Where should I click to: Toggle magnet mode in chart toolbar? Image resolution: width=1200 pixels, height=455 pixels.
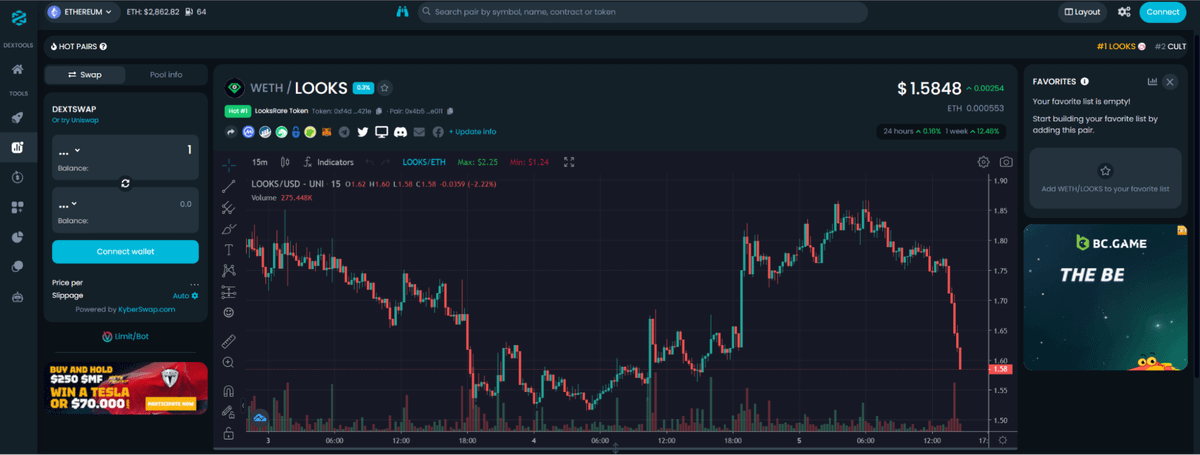(229, 391)
